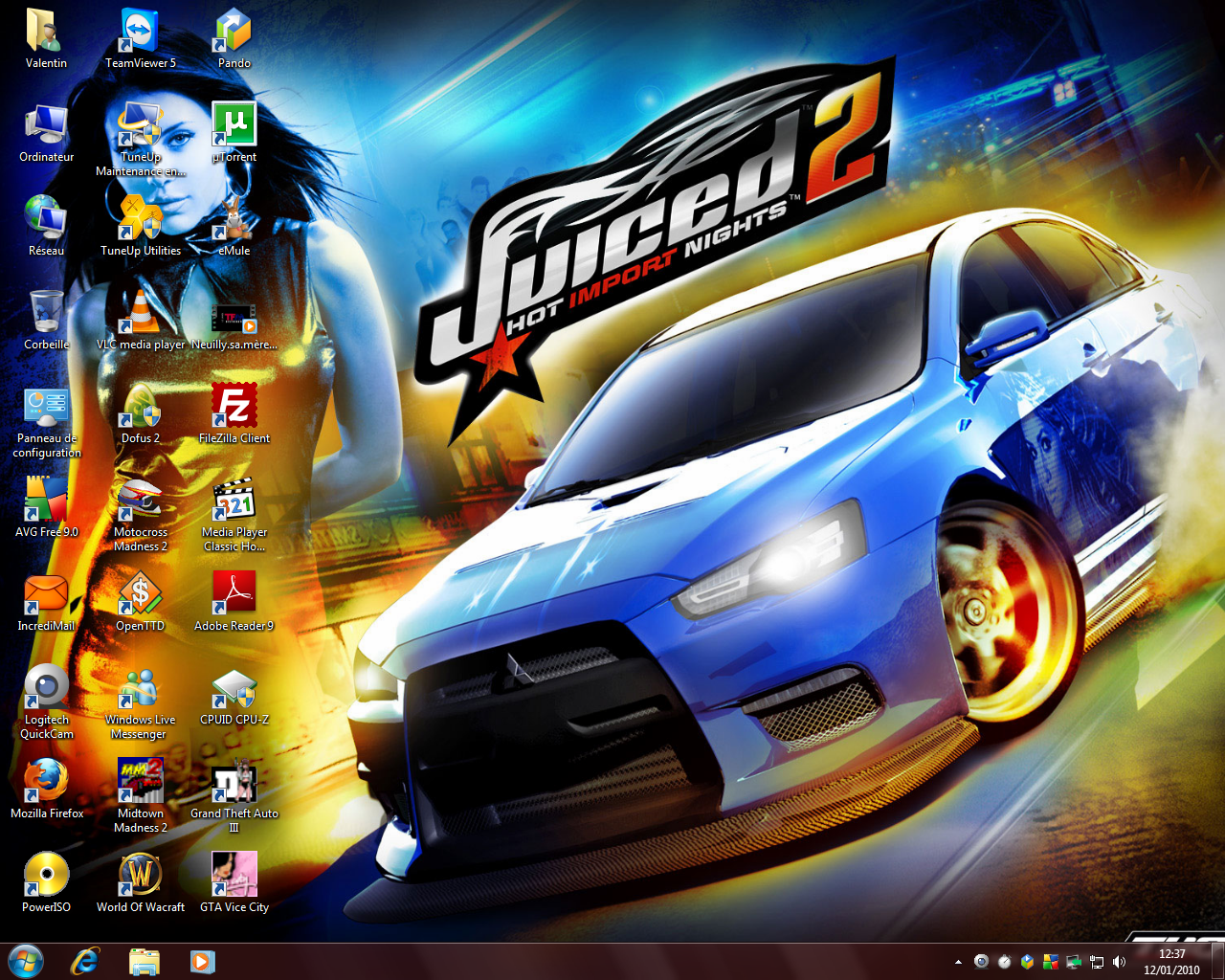Open the taskbar clock and date
This screenshot has height=980, width=1225.
point(1171,962)
